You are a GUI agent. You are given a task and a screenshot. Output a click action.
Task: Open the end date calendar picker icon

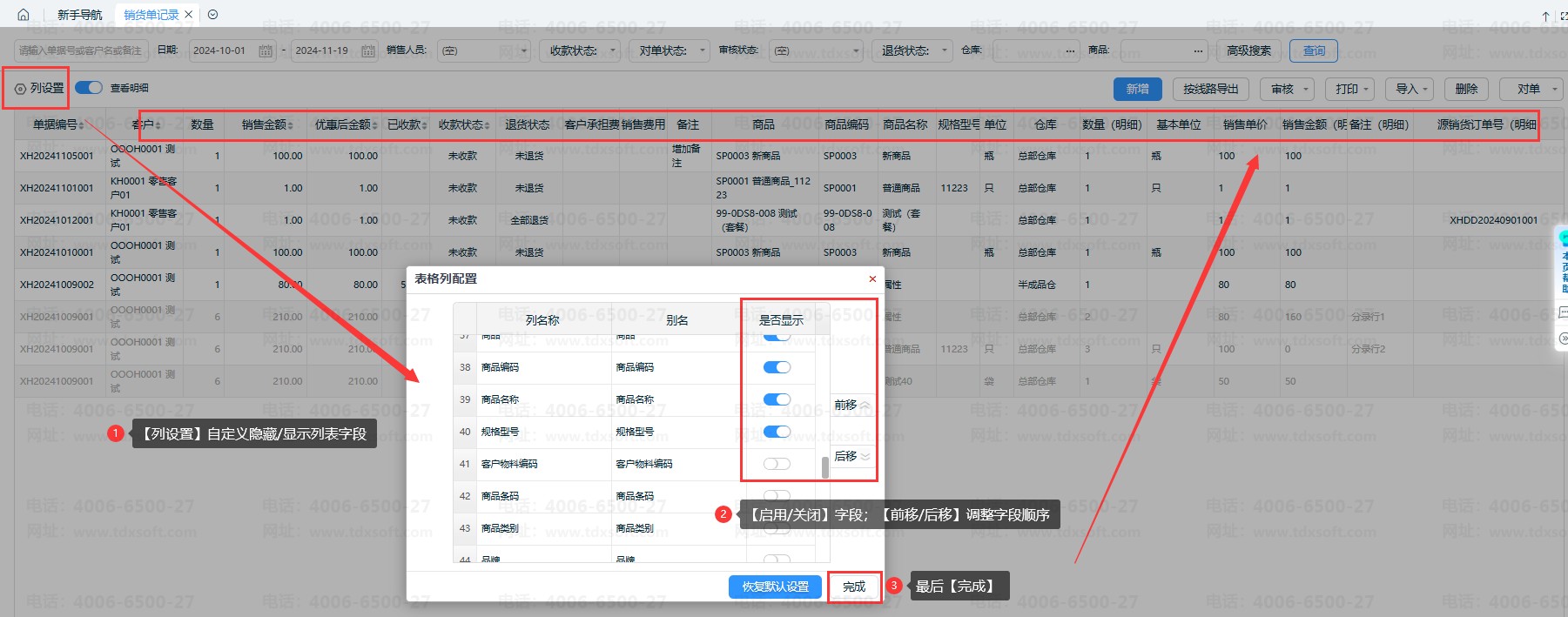point(368,51)
